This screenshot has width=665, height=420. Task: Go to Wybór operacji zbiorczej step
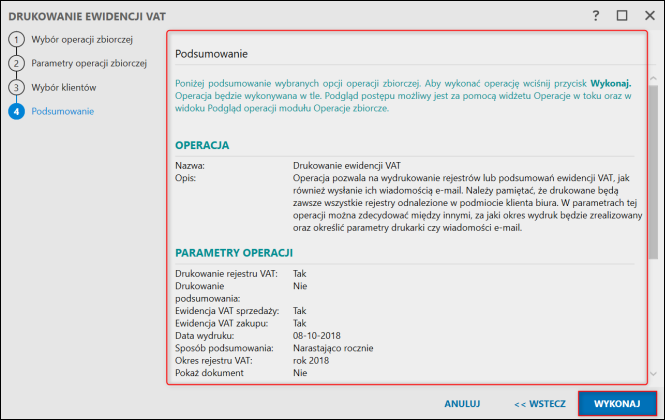click(82, 39)
